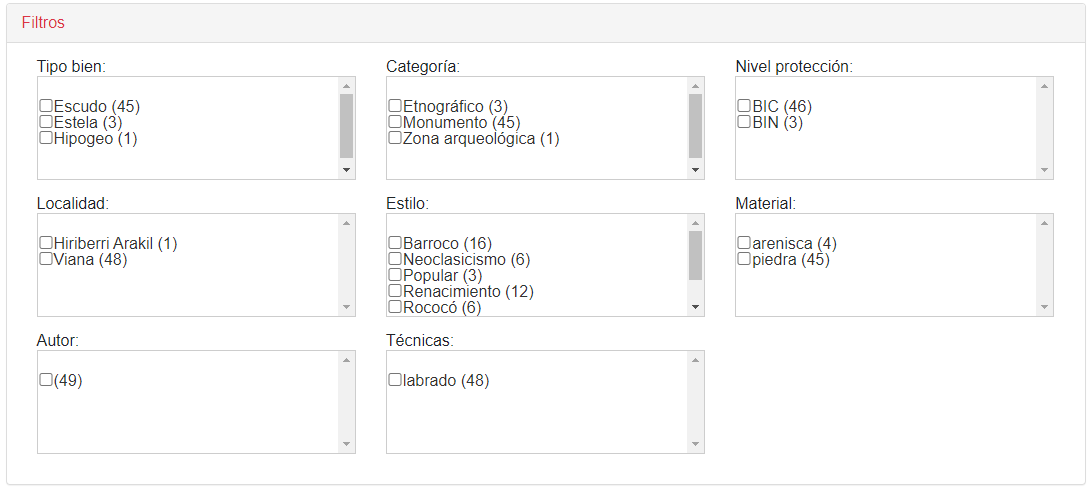Click the Filtros panel heading
Image resolution: width=1091 pixels, height=491 pixels.
pos(43,22)
